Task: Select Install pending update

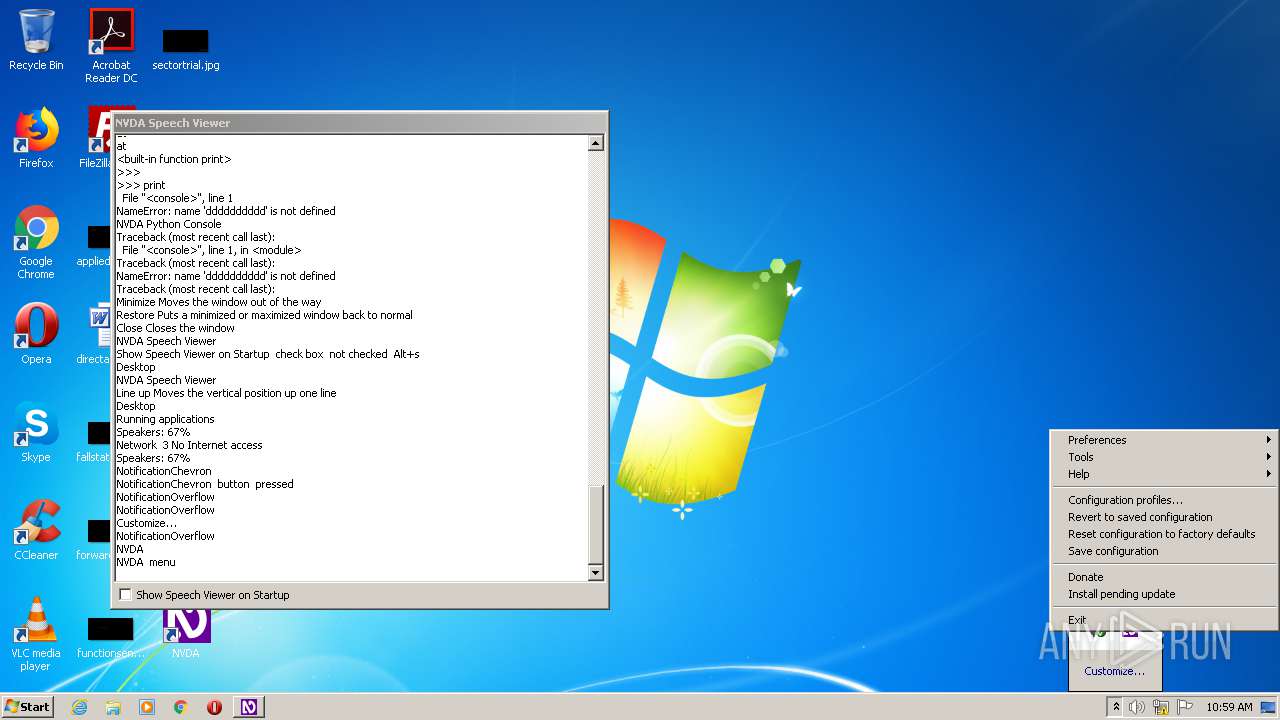Action: 1164,594
